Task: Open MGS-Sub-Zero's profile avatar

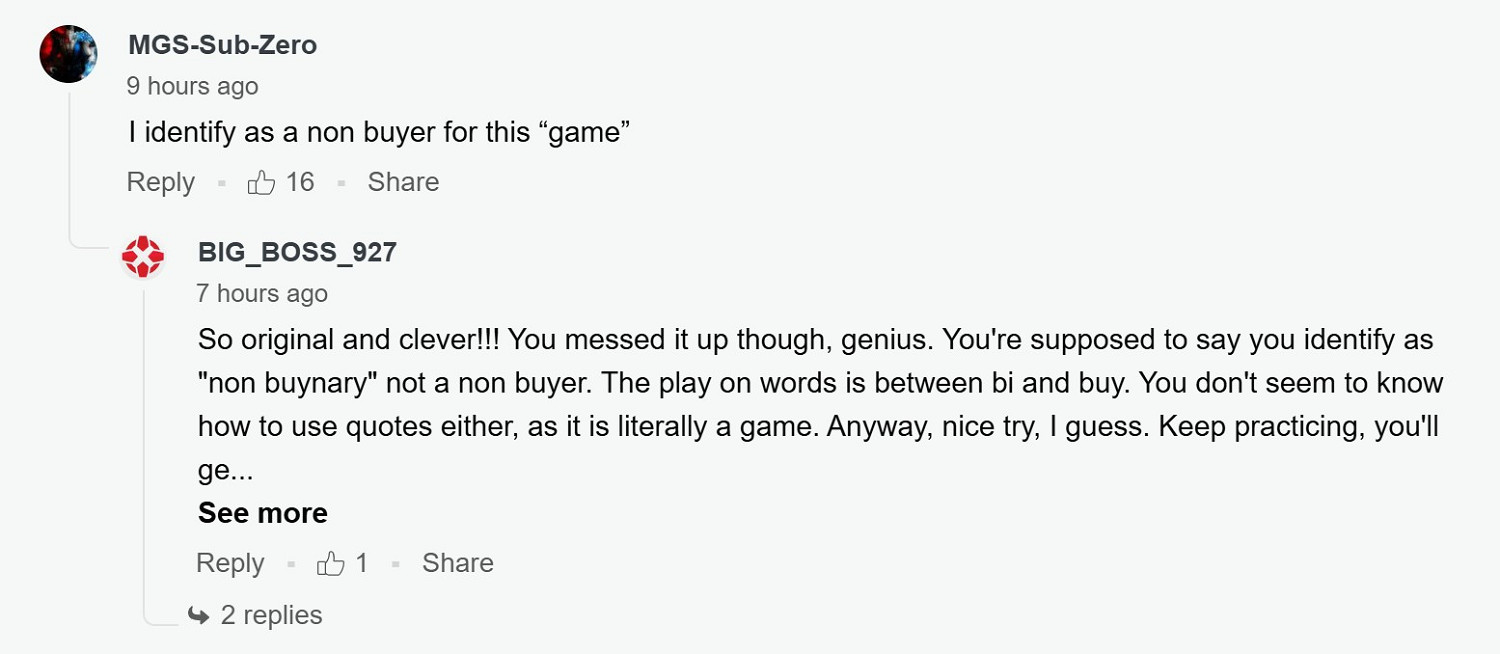Action: [68, 54]
